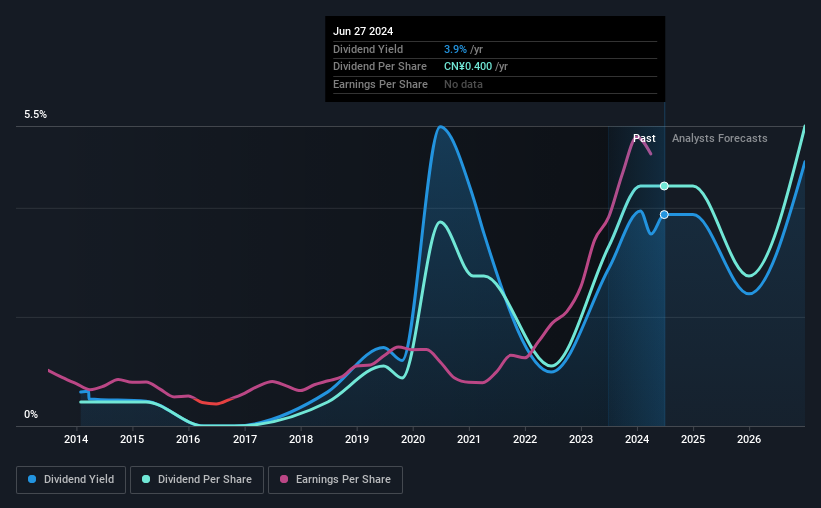The width and height of the screenshot is (821, 508).
Task: Click the 2018 x-axis label
Action: (301, 439)
